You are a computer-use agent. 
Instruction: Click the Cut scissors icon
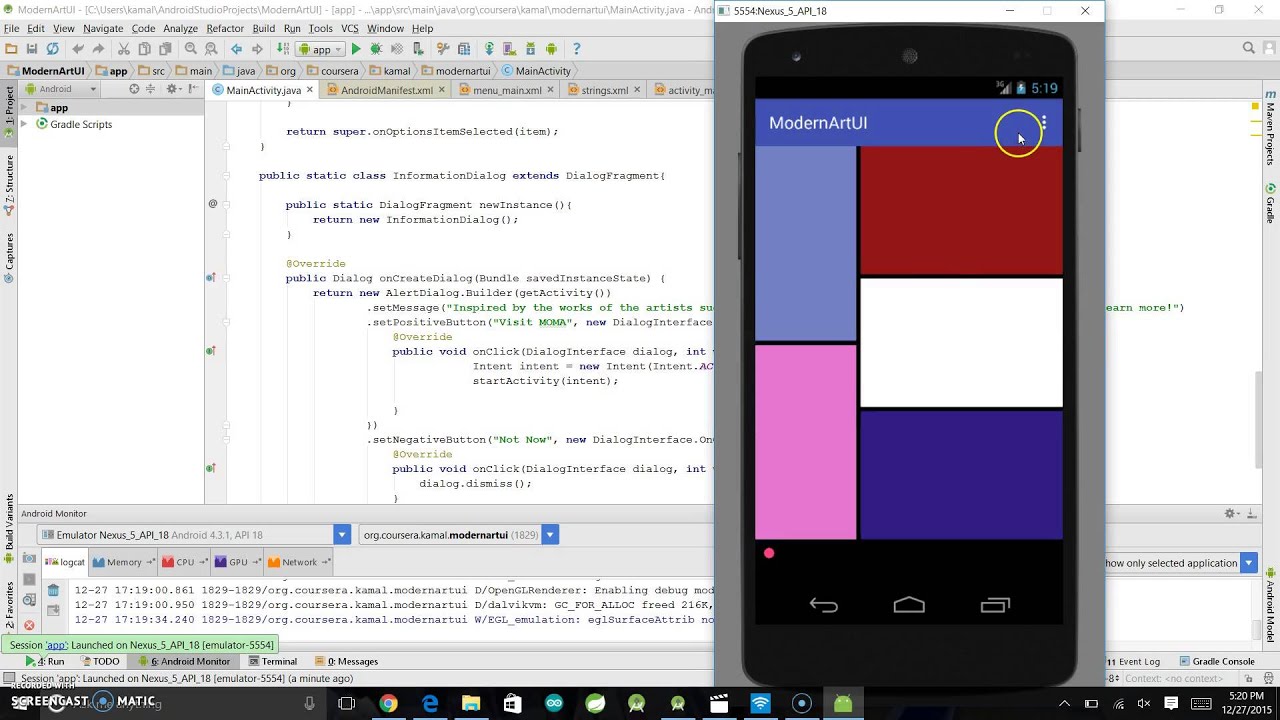click(124, 49)
